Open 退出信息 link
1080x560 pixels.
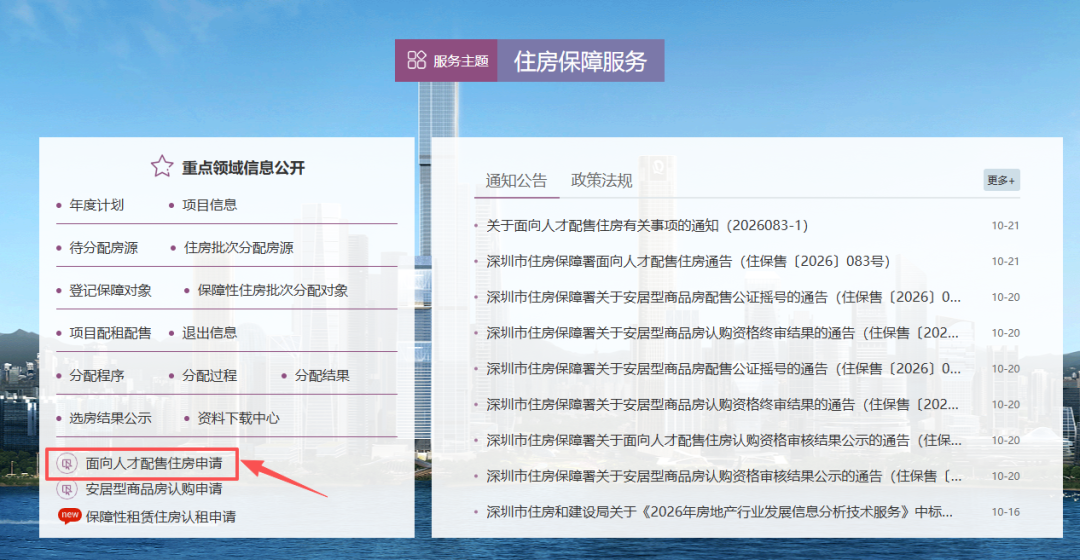209,333
